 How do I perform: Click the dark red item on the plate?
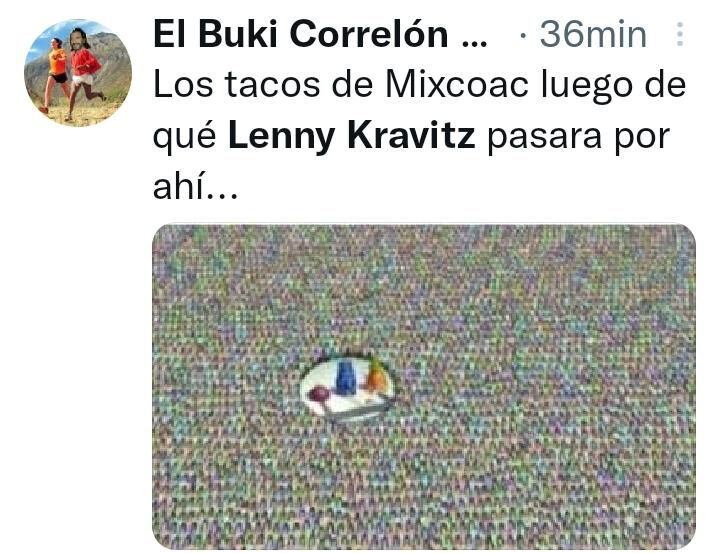319,394
